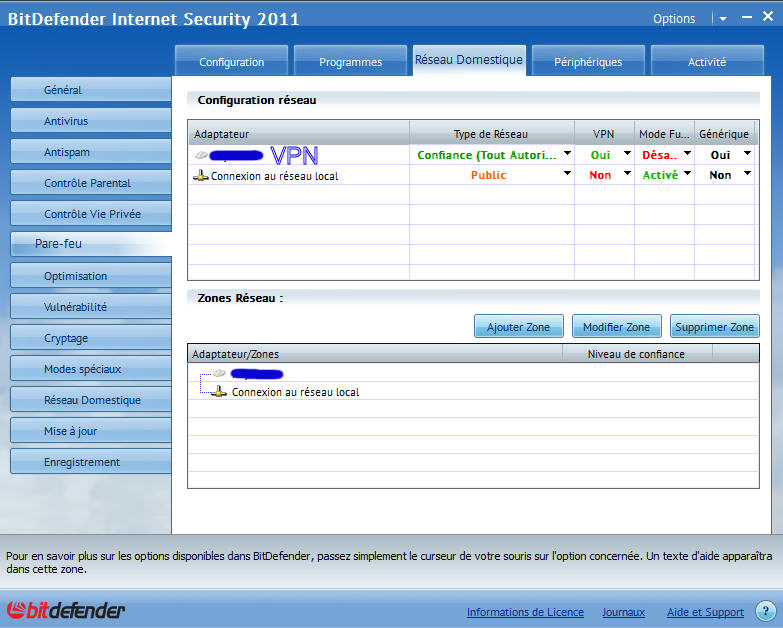The image size is (783, 628).
Task: Click the Mode Fu... column header
Action: click(x=664, y=134)
